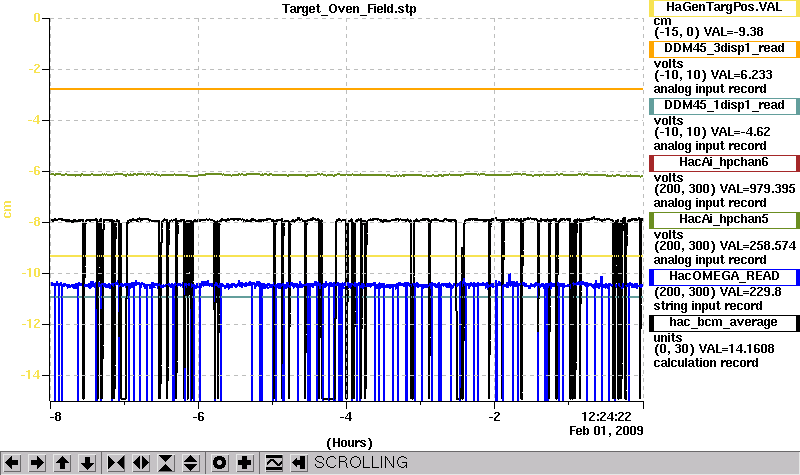Select the HacAi_hpchan6 curve legend

click(724, 163)
